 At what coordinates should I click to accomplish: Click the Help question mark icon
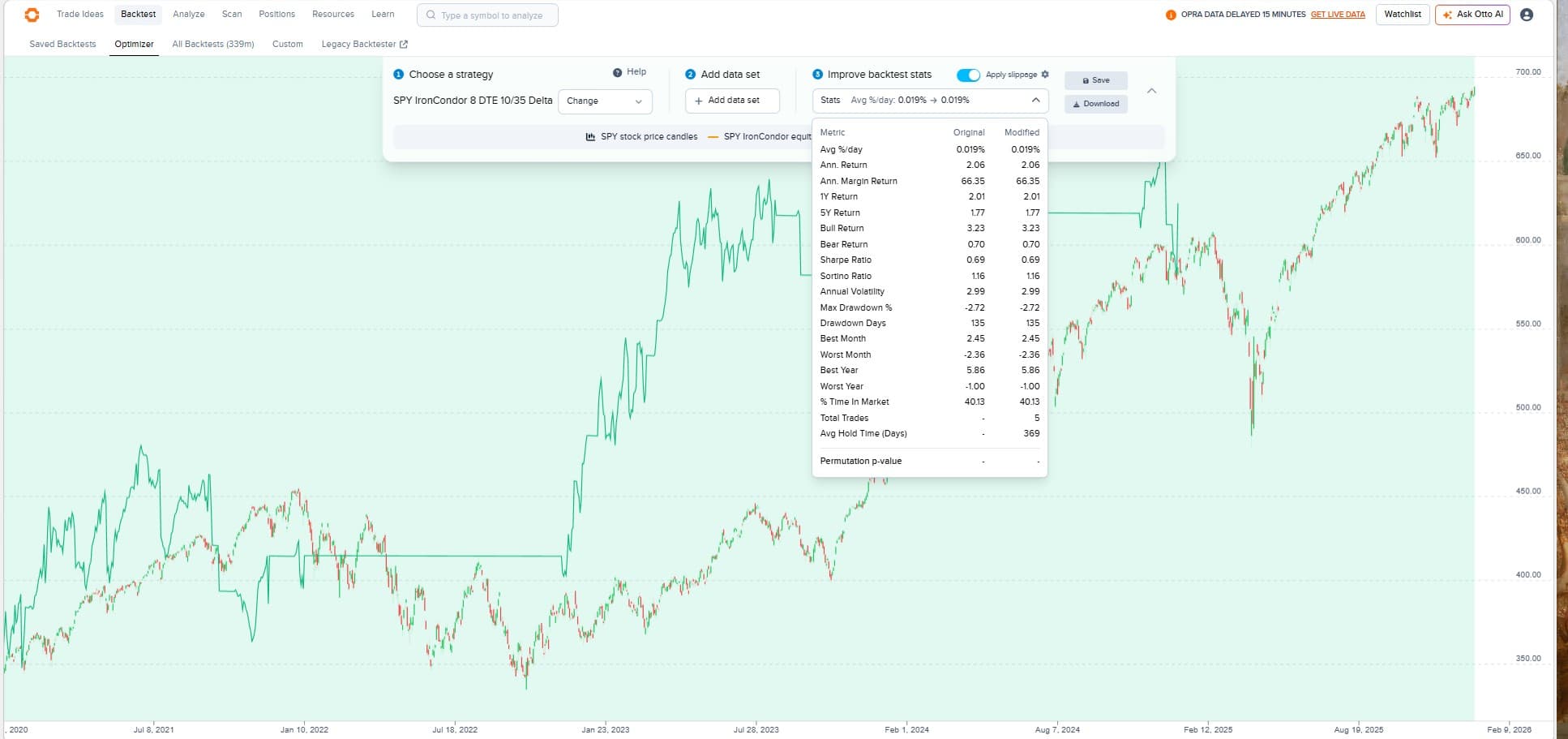click(x=618, y=72)
